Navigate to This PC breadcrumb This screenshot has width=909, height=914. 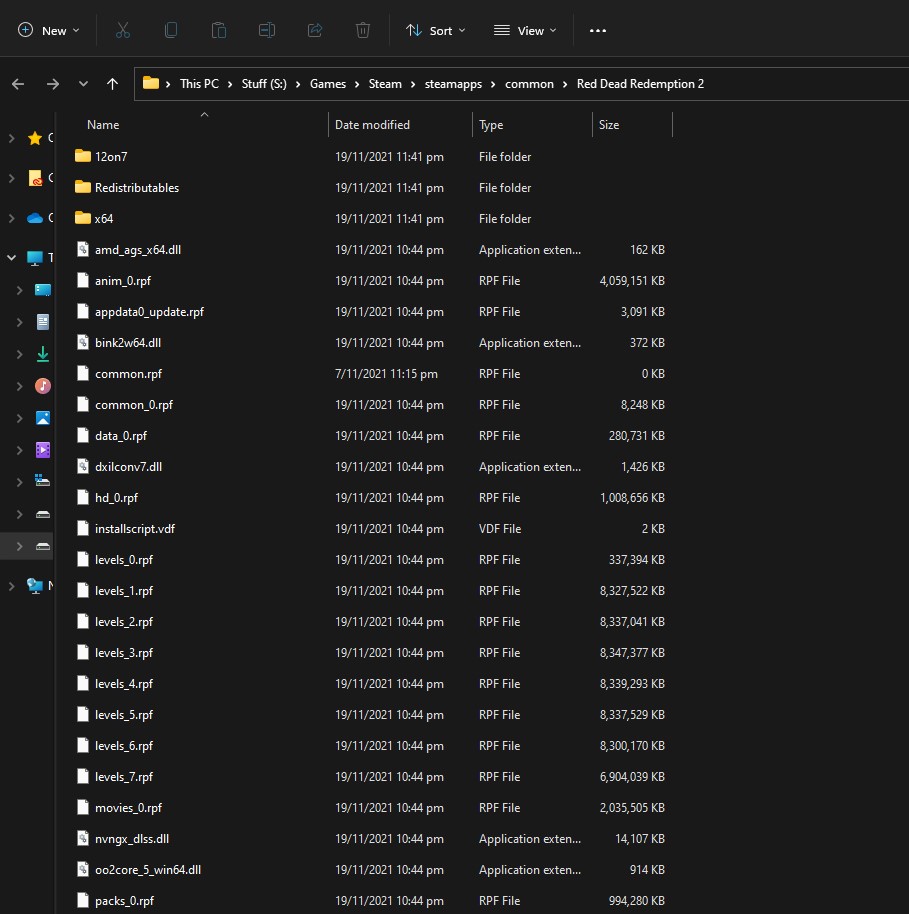click(199, 84)
